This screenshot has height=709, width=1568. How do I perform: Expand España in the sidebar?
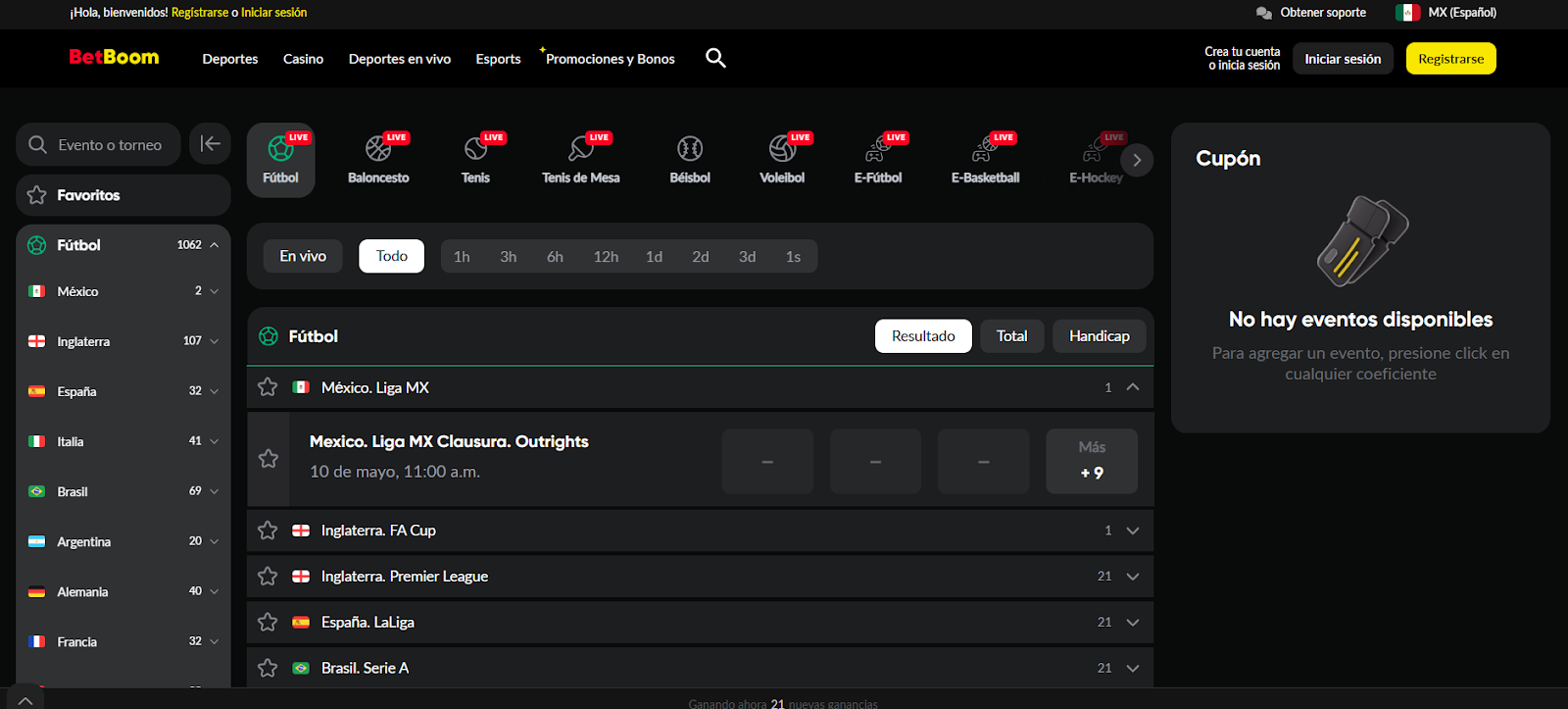tap(214, 391)
